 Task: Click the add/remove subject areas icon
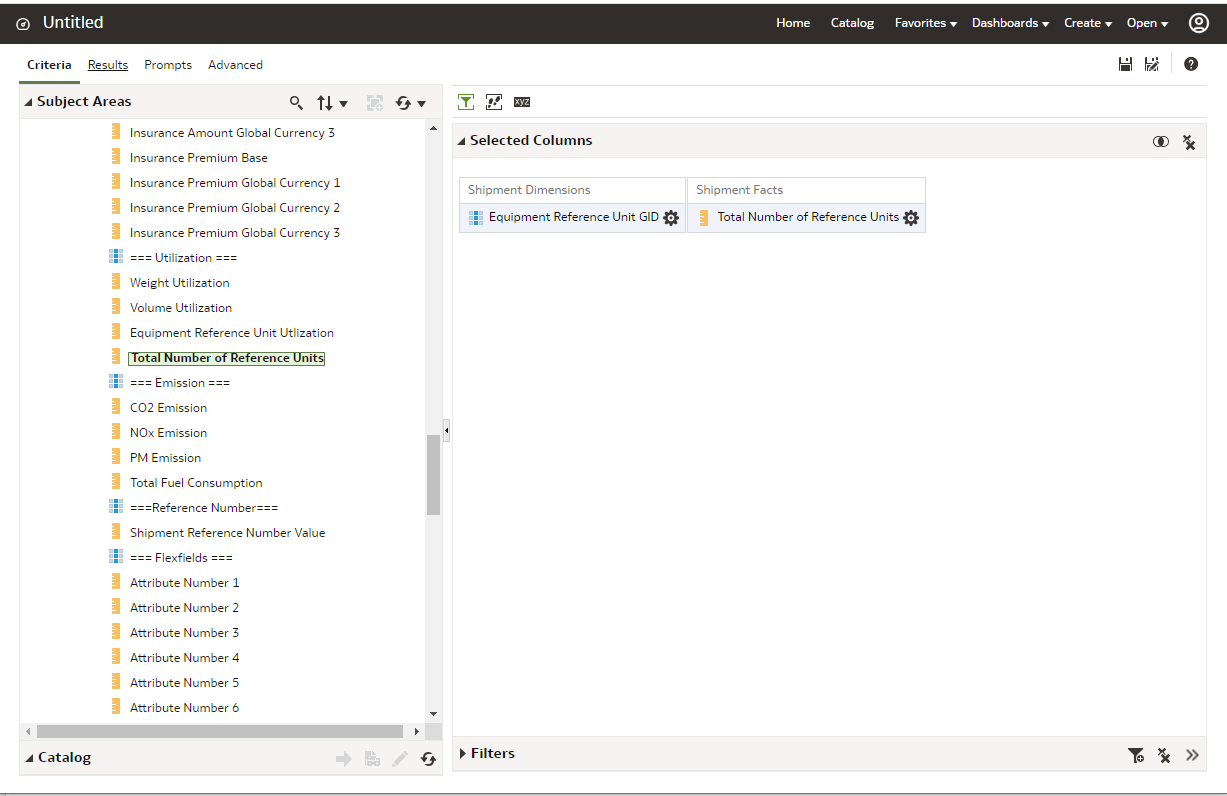375,102
